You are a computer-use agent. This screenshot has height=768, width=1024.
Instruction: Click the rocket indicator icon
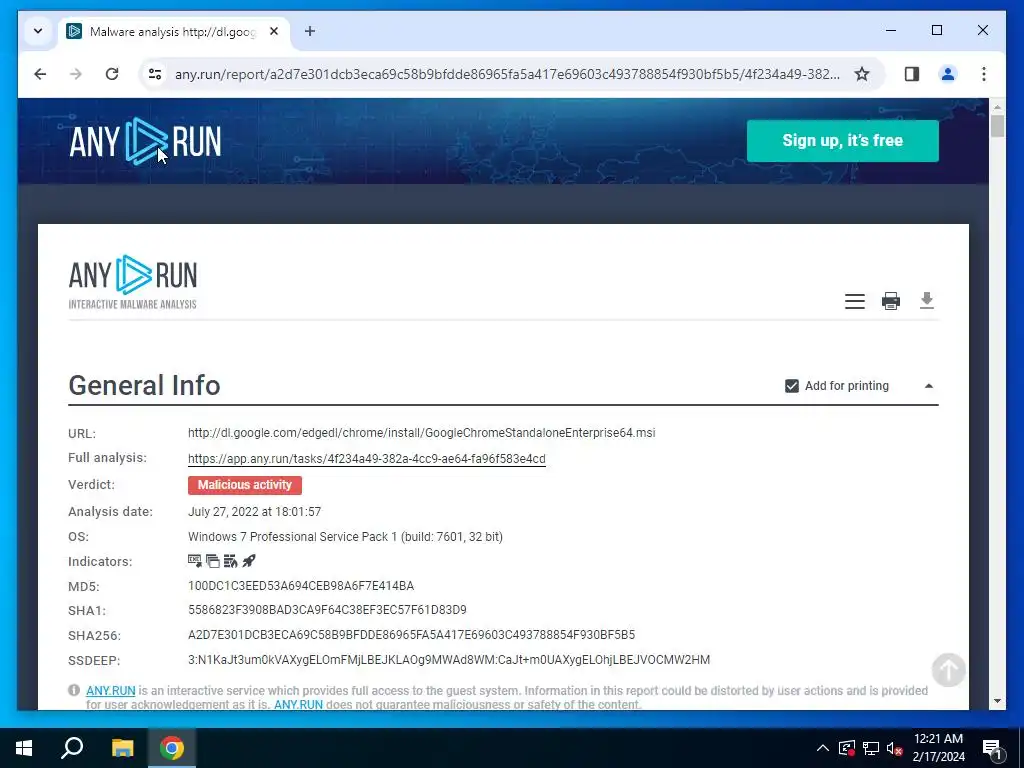[x=249, y=560]
